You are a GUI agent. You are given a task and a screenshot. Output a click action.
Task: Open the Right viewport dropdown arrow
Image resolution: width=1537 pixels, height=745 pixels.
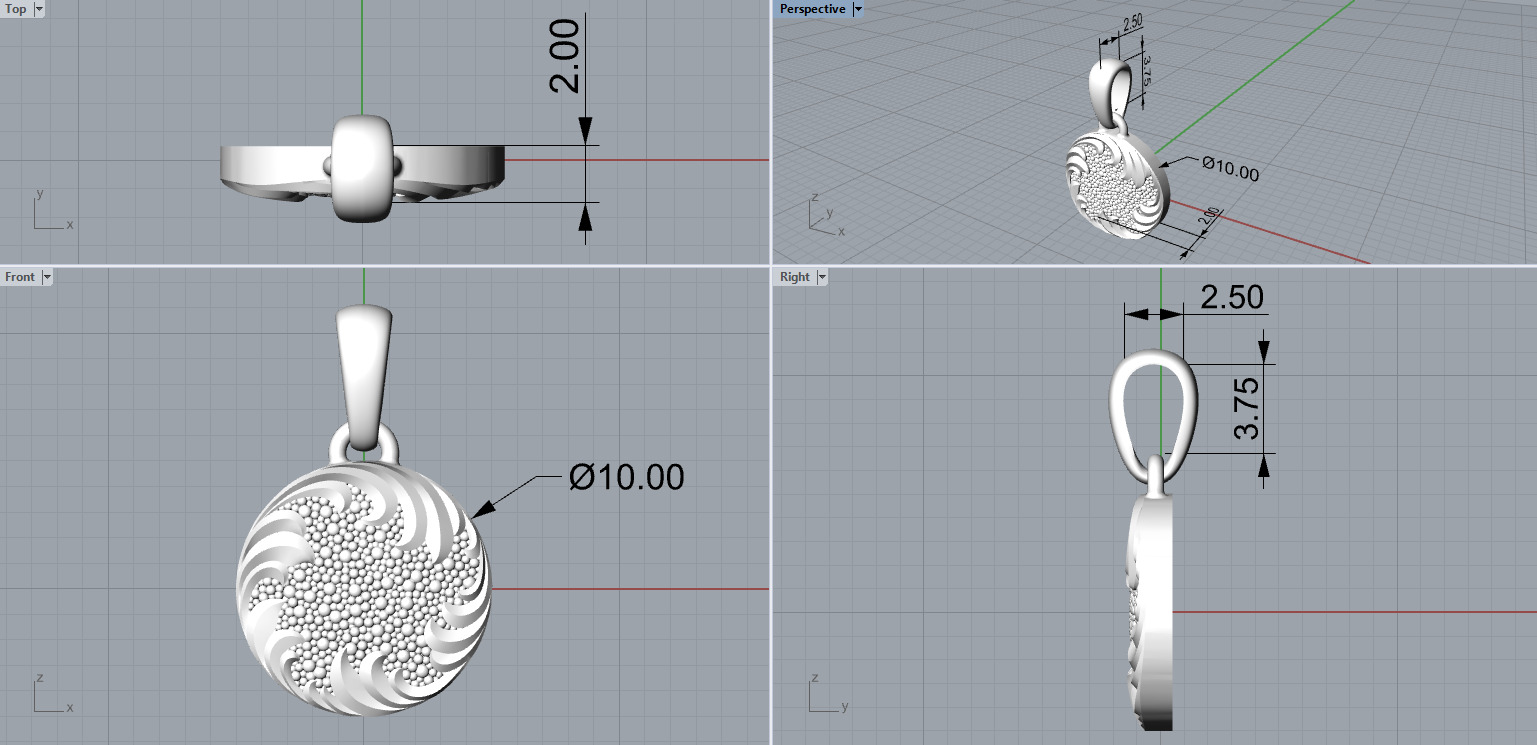pos(822,277)
